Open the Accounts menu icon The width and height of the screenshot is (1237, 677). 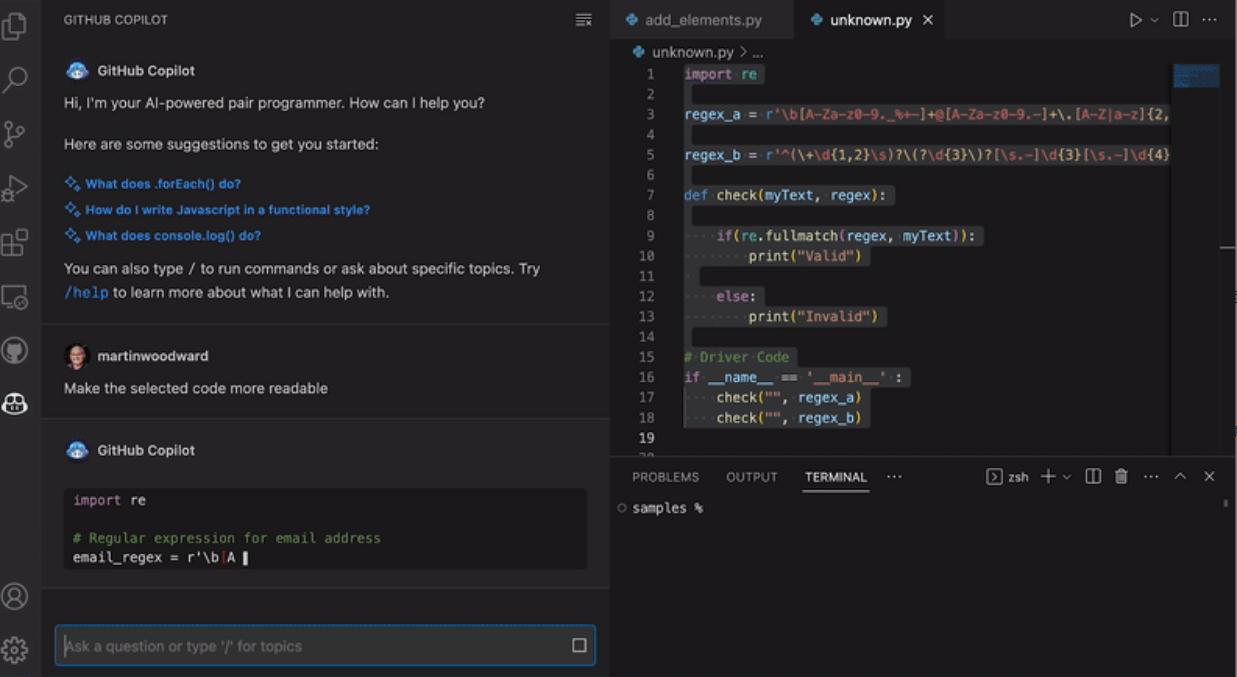click(15, 596)
